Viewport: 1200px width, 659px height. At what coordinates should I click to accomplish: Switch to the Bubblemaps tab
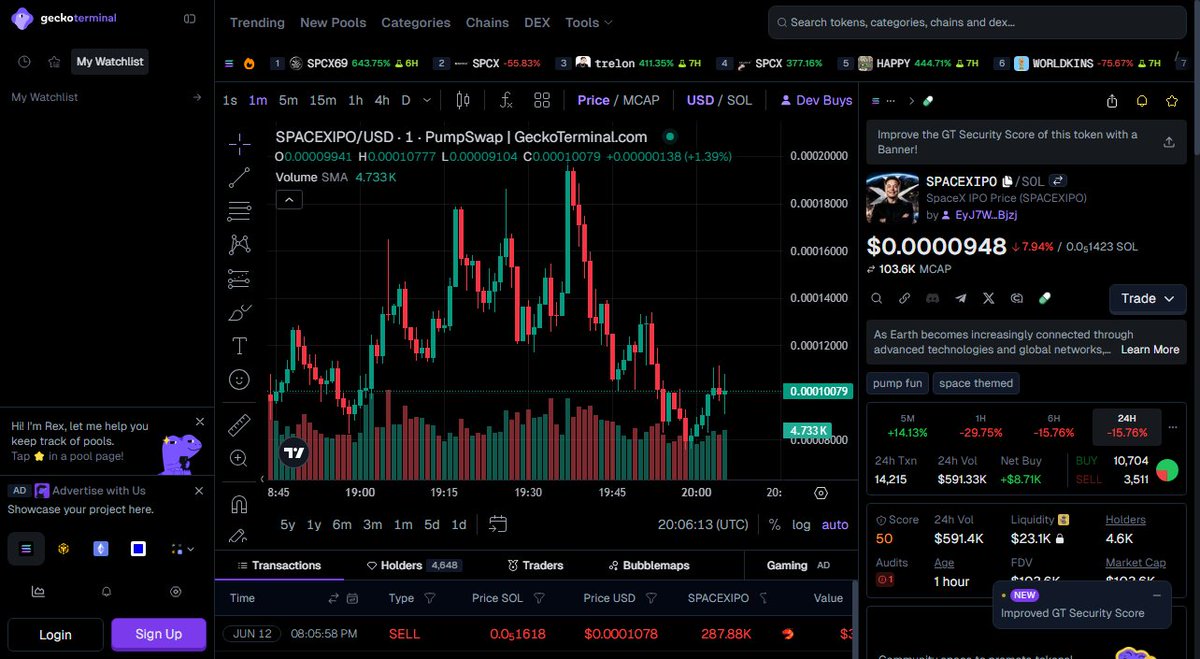[648, 565]
